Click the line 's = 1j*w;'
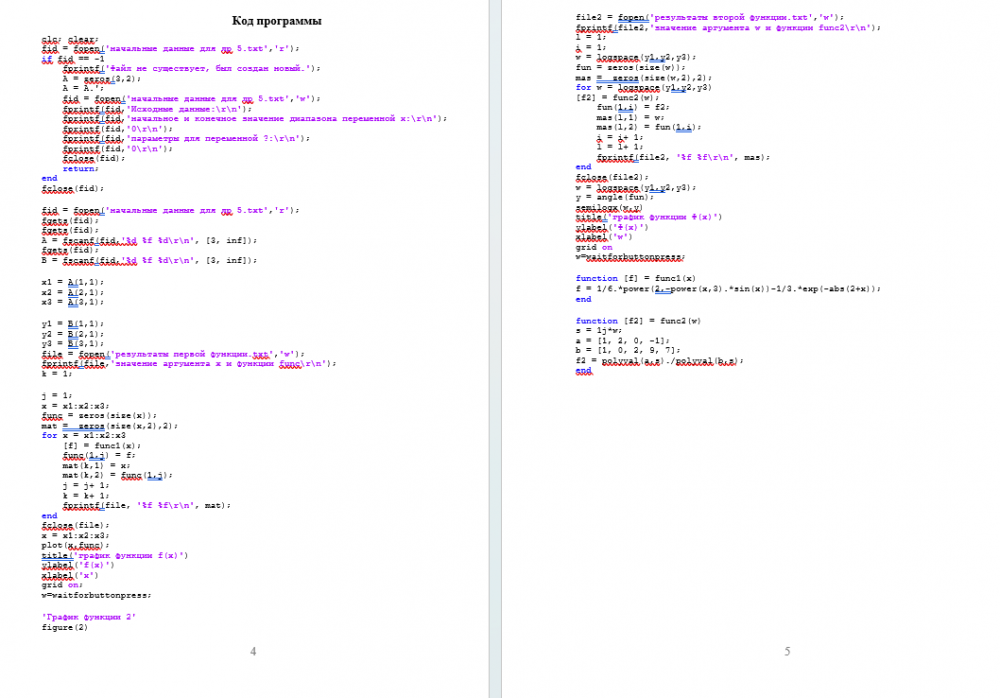 point(599,330)
